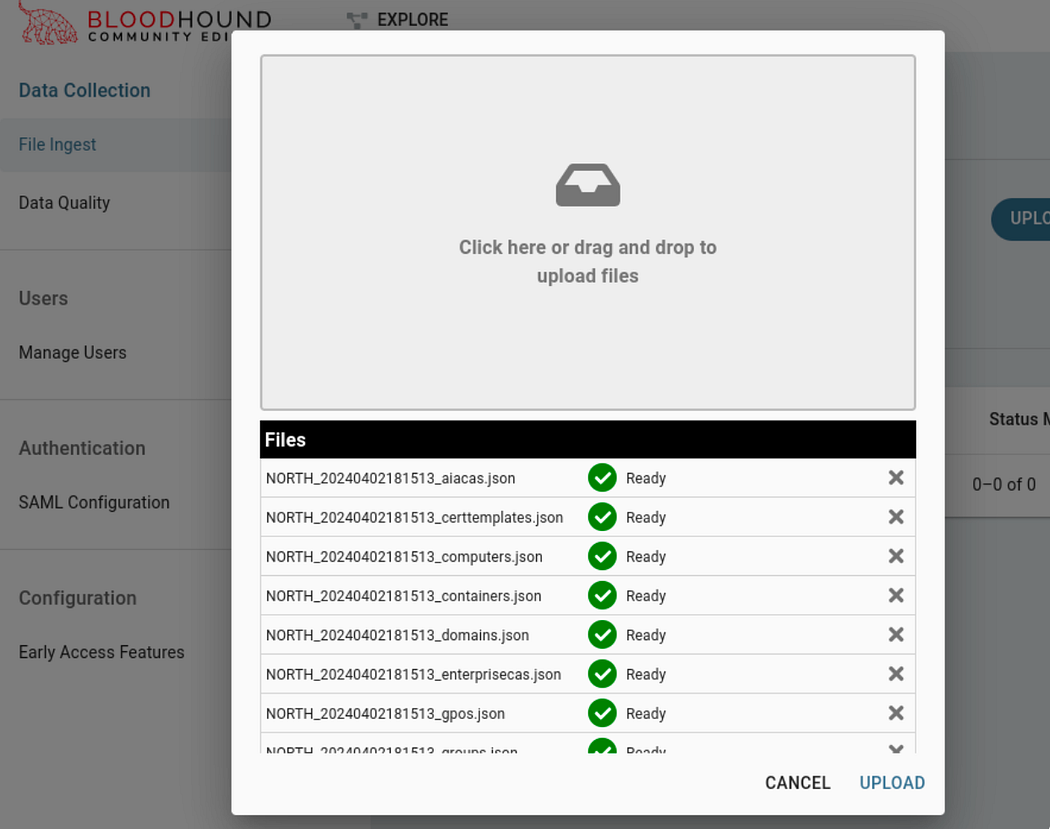Click Ready status of gpos.json

click(646, 714)
